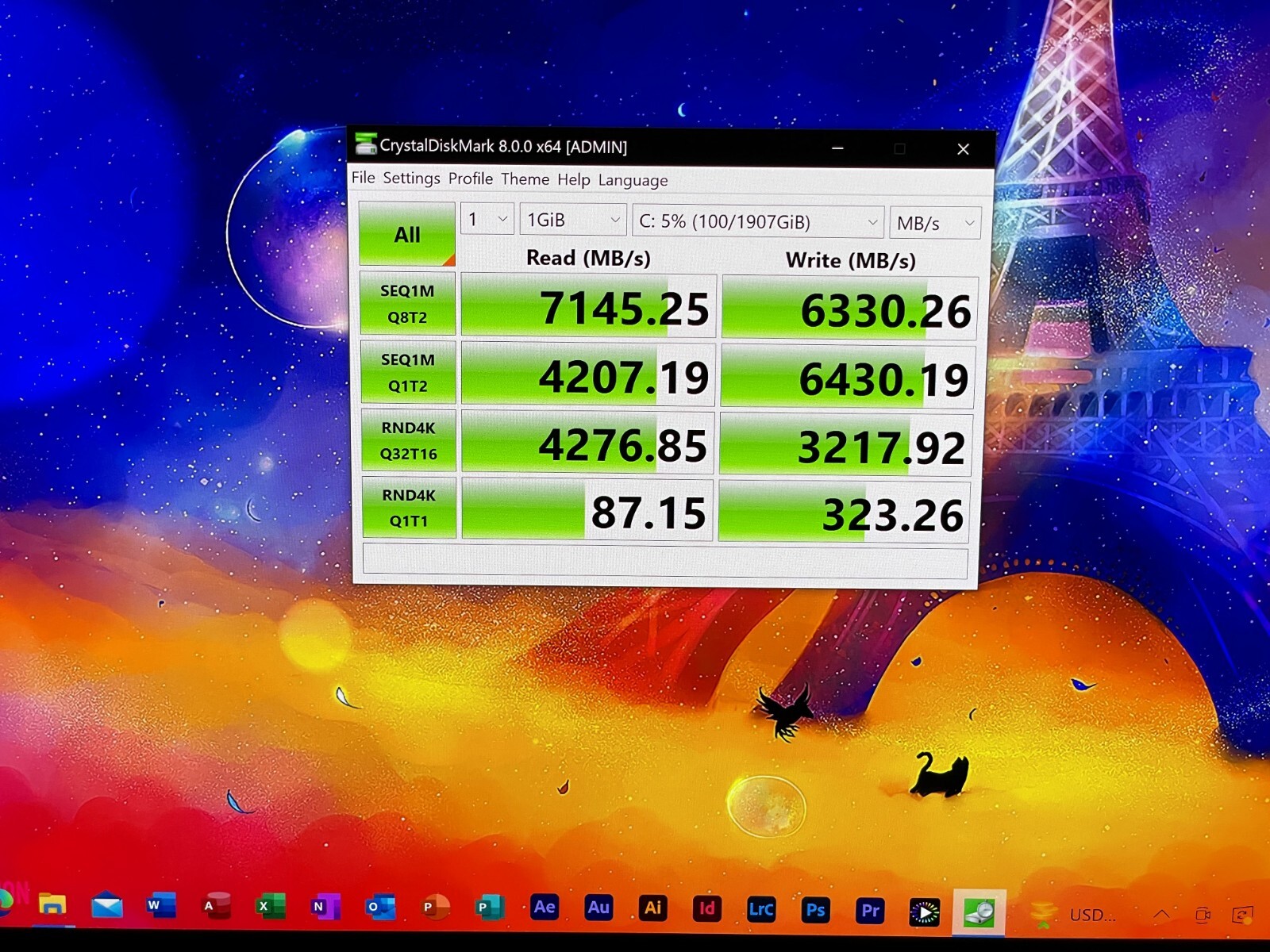Open the video player icon in taskbar
The width and height of the screenshot is (1270, 952).
click(925, 912)
